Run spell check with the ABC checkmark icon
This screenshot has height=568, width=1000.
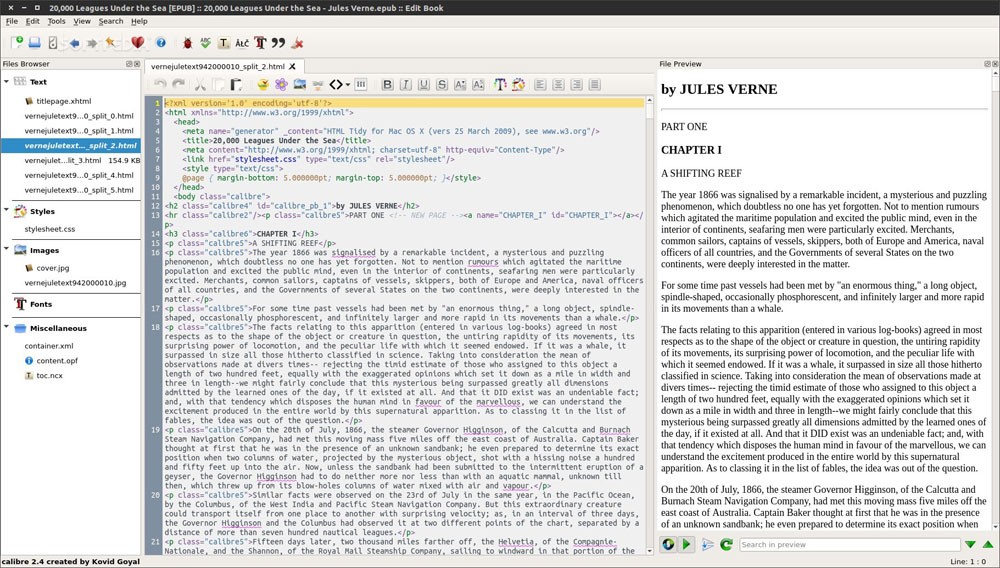[206, 43]
